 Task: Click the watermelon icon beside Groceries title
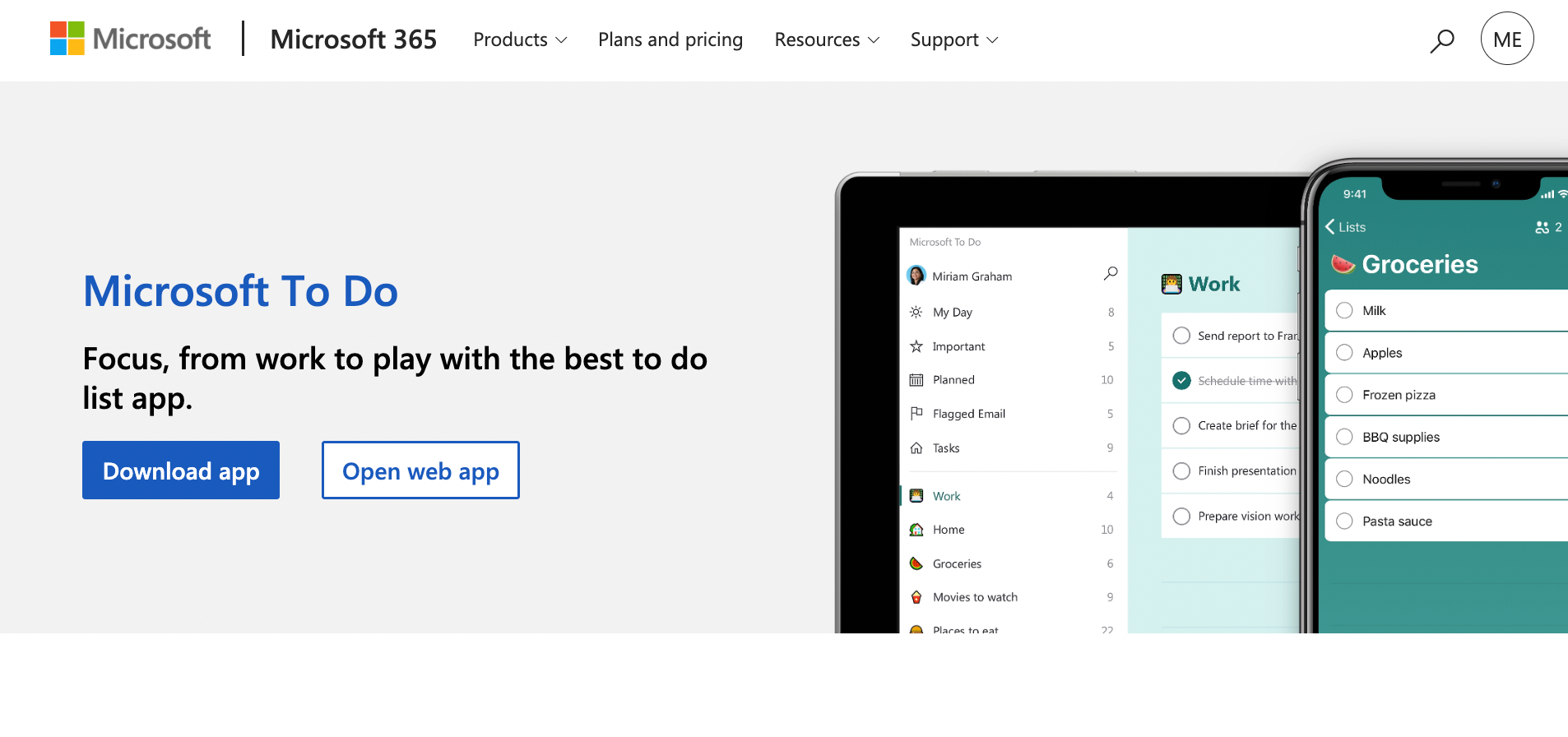[x=1343, y=264]
